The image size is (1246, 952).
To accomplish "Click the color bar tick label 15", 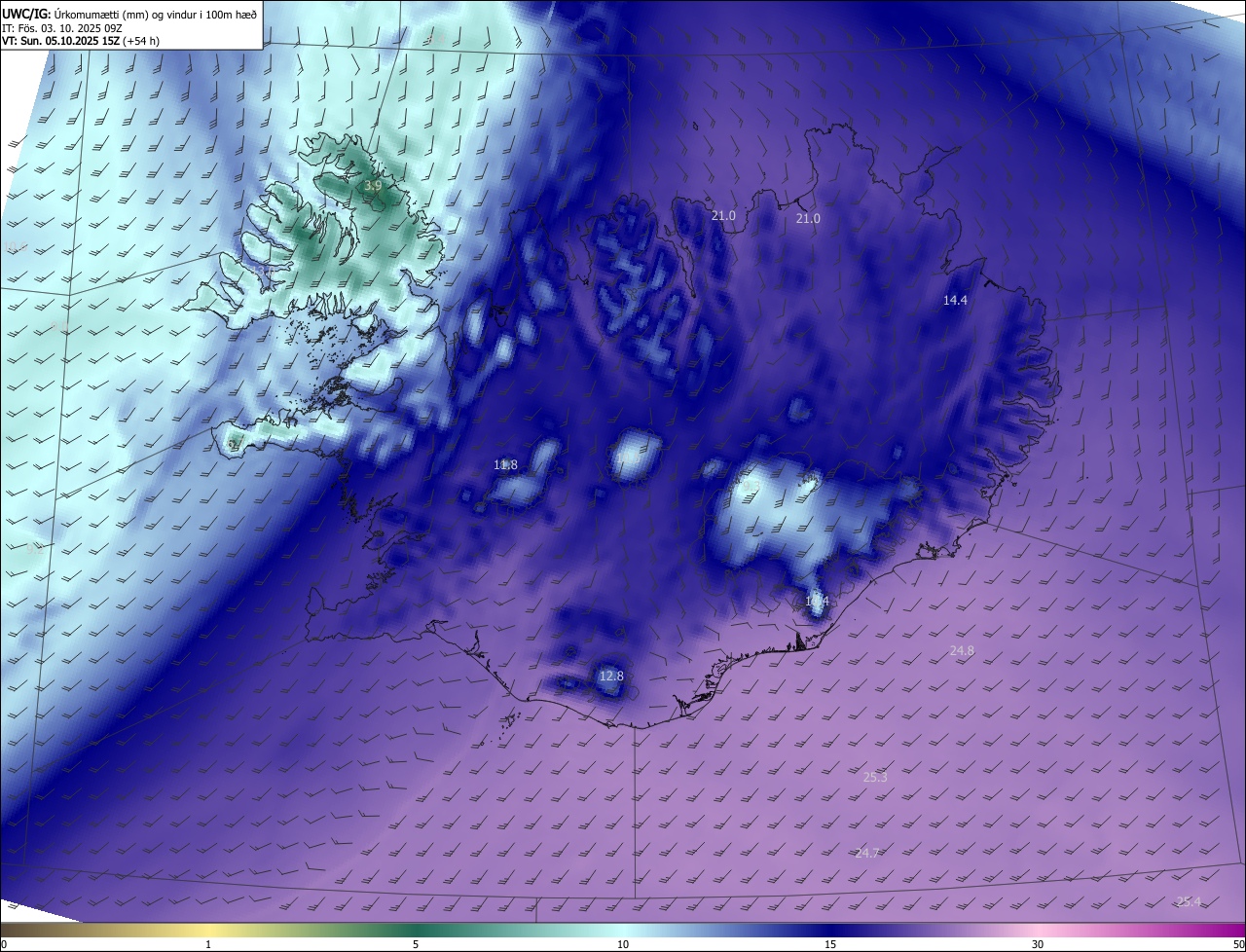I will 830,944.
